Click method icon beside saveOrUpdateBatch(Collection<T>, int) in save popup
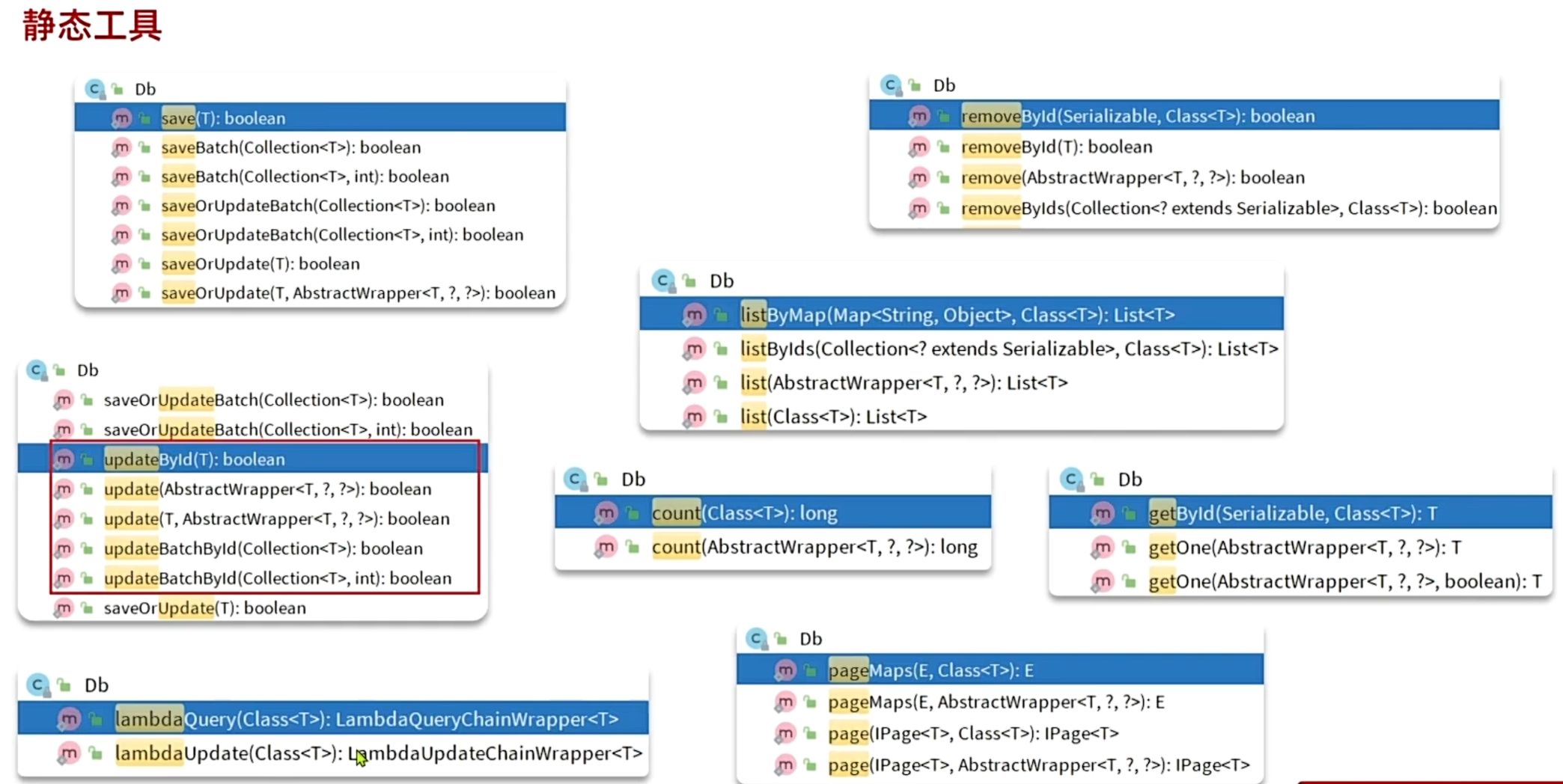 [121, 235]
